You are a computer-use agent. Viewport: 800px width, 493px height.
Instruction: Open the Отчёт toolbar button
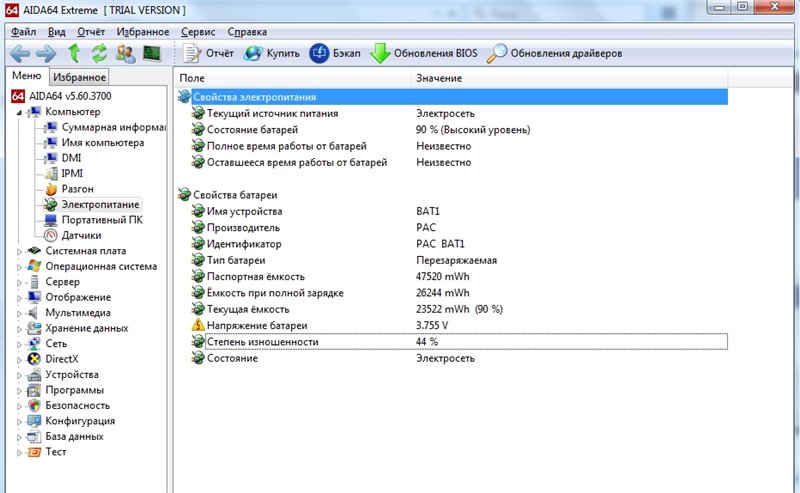point(208,53)
